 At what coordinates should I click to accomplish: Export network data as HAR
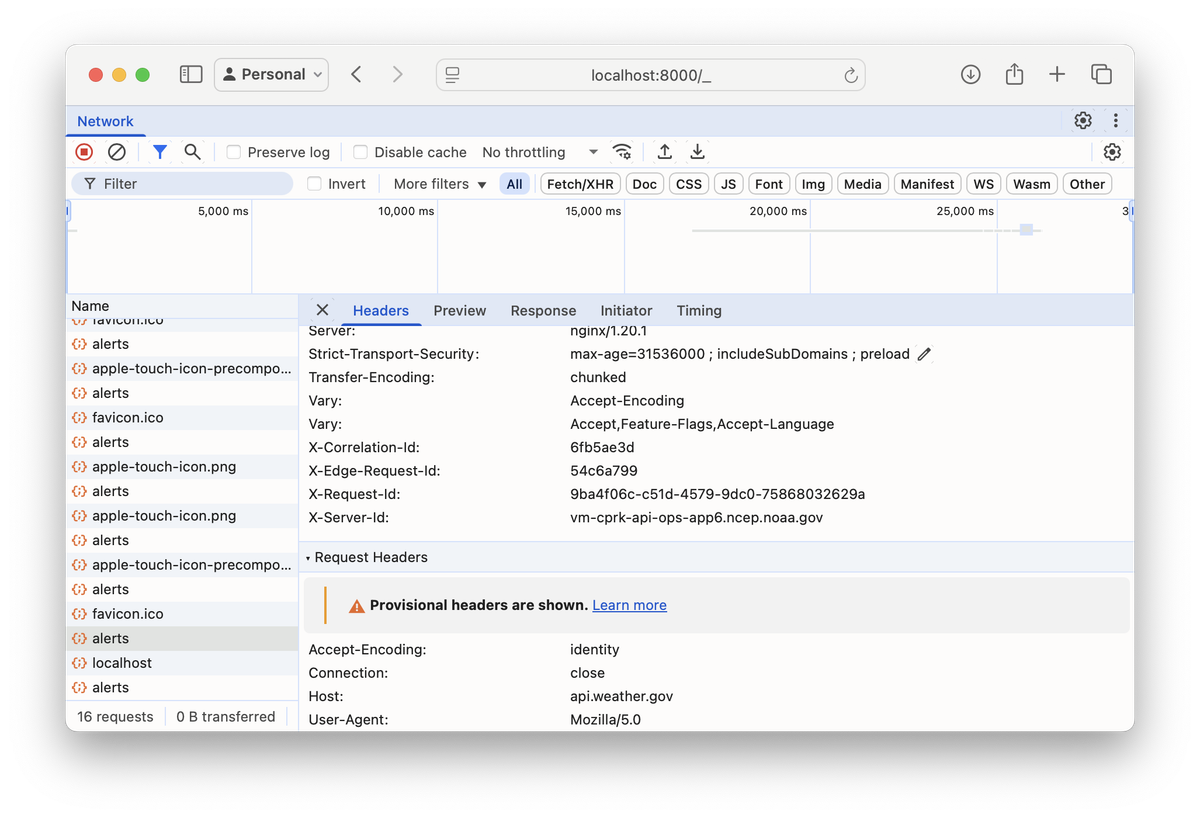(x=697, y=151)
